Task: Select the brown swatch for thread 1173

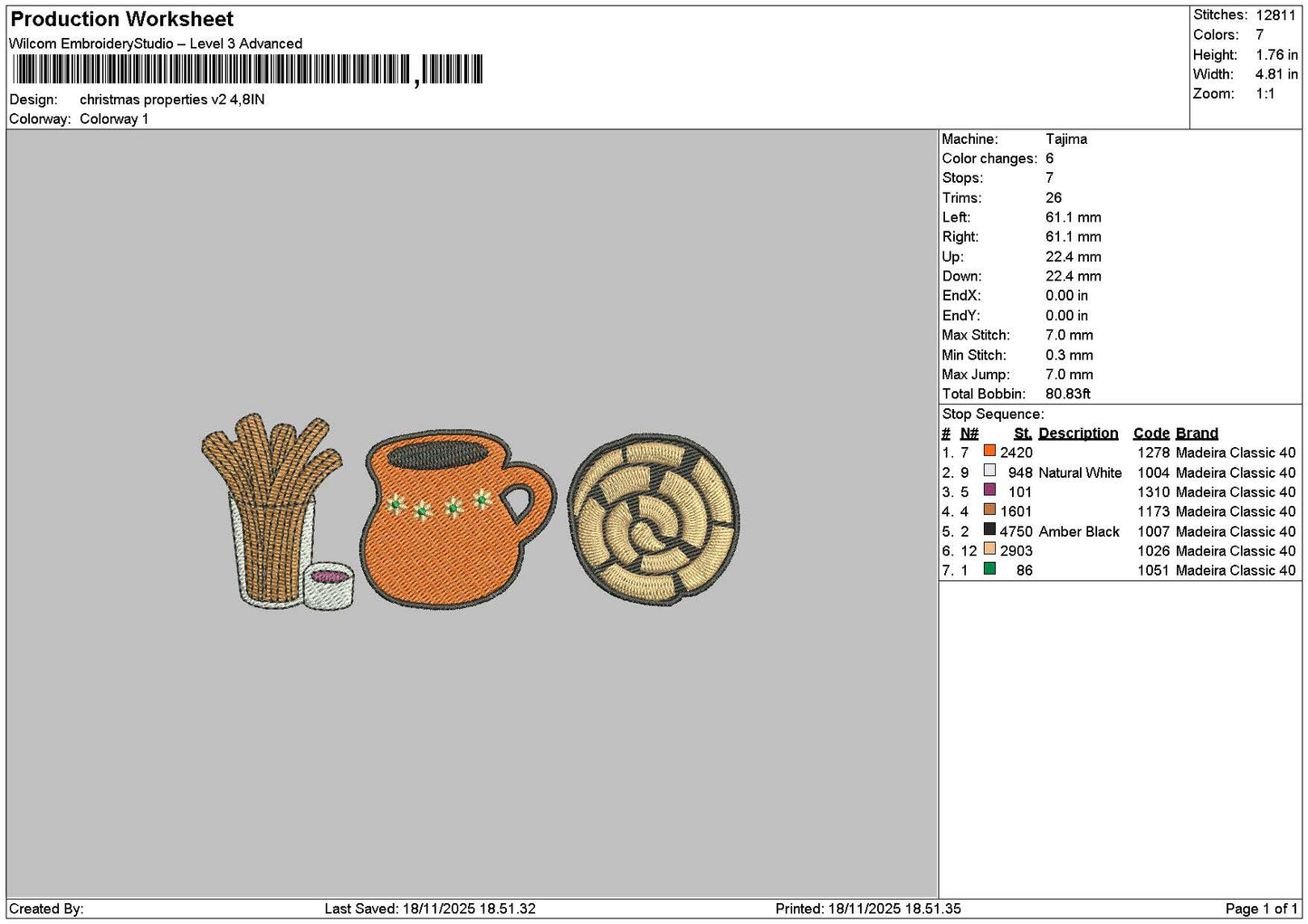Action: click(x=989, y=510)
